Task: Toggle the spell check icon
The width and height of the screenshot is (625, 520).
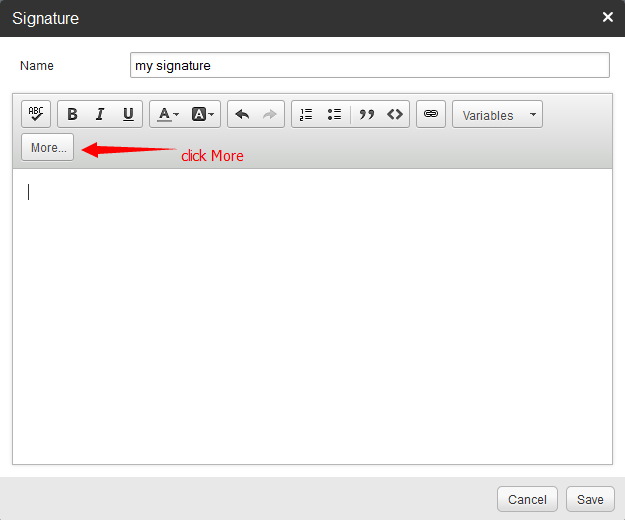Action: (36, 114)
